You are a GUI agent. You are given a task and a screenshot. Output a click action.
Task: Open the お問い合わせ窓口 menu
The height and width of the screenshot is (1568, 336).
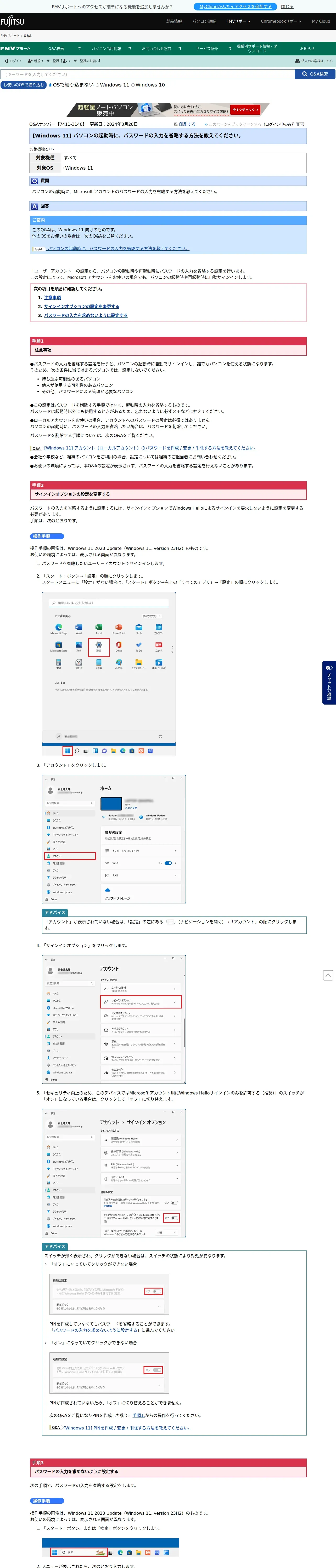pyautogui.click(x=157, y=49)
